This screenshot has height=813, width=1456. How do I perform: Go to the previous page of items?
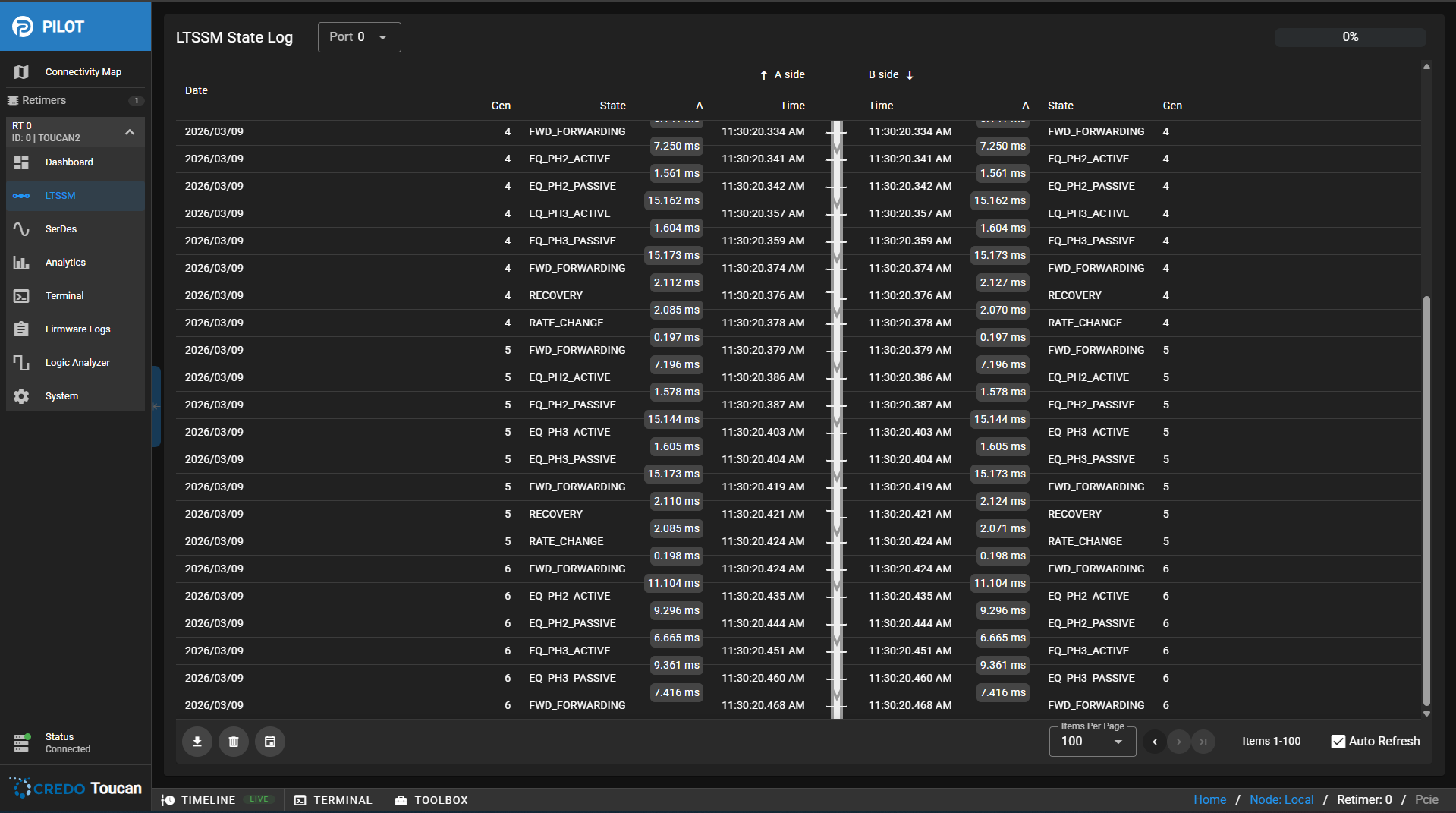[x=1155, y=742]
